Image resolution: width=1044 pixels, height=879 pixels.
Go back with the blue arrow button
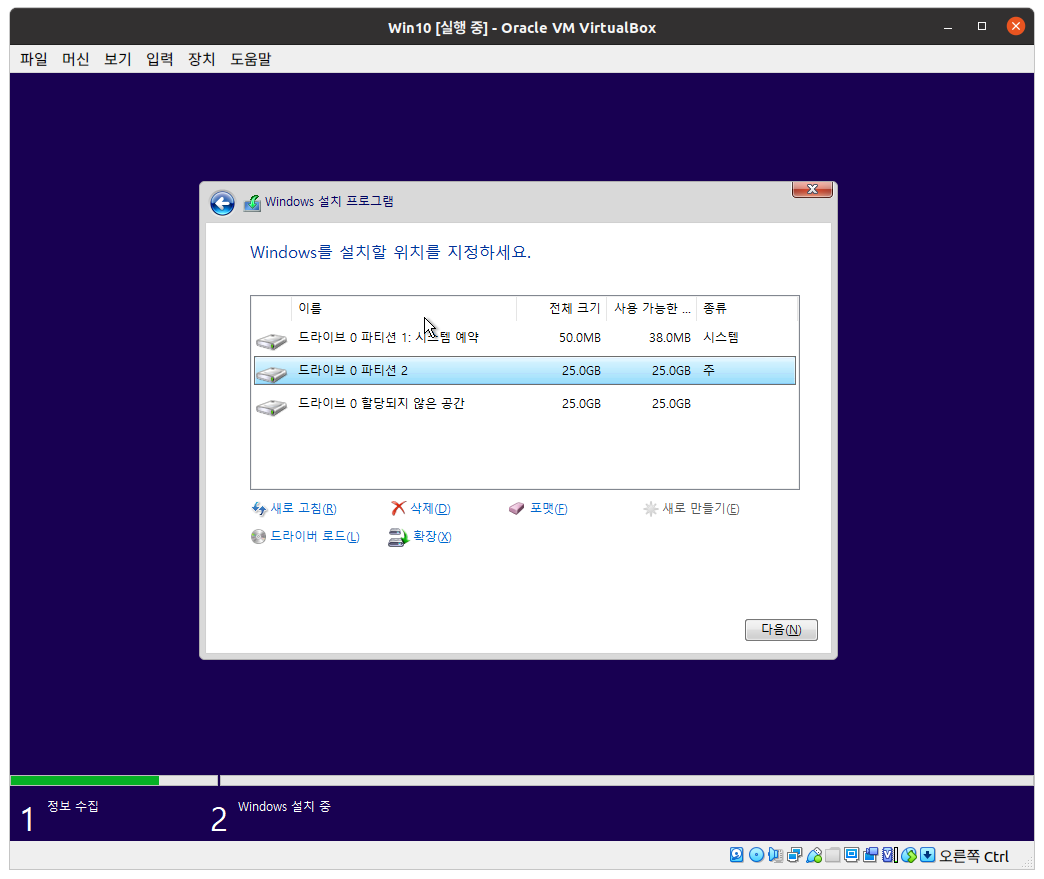click(x=222, y=202)
